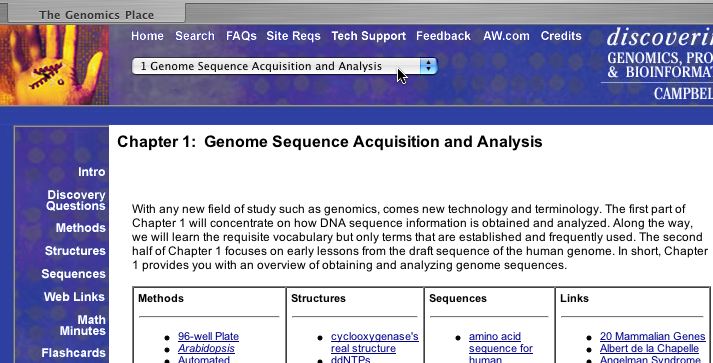Viewport: 713px width, 363px height.
Task: Open FAQs from the navigation bar
Action: pos(241,36)
